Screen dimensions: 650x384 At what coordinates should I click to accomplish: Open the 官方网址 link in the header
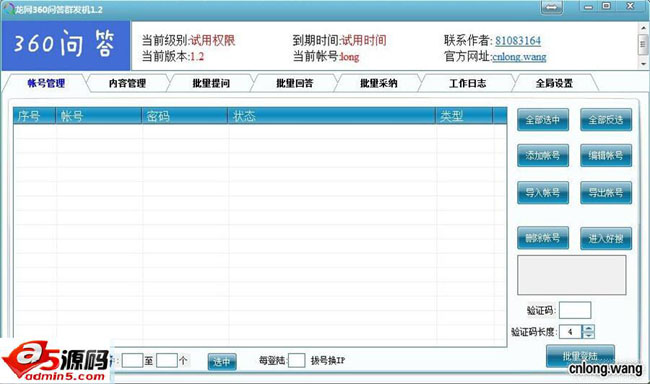[519, 57]
